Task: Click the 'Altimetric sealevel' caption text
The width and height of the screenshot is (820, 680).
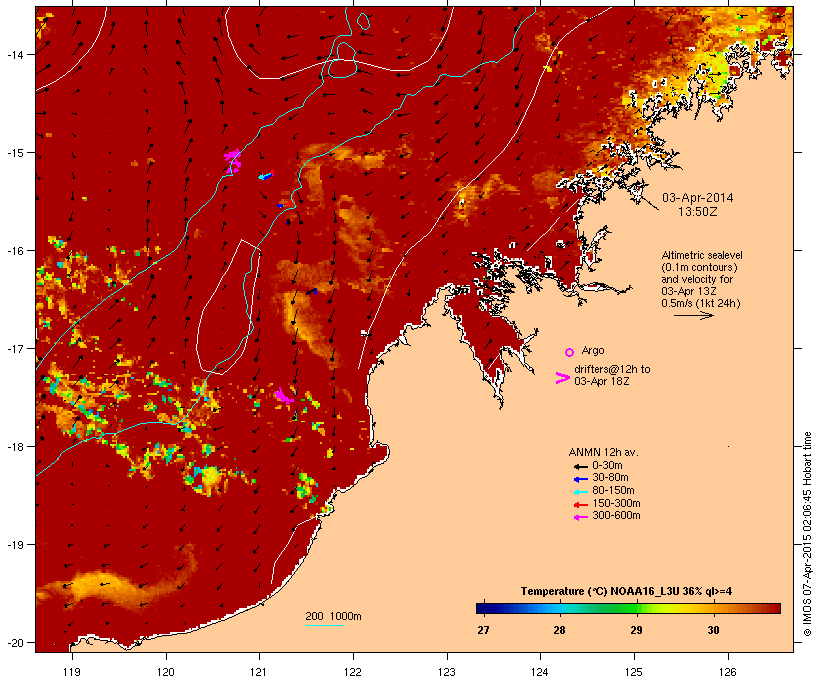Action: pyautogui.click(x=702, y=255)
